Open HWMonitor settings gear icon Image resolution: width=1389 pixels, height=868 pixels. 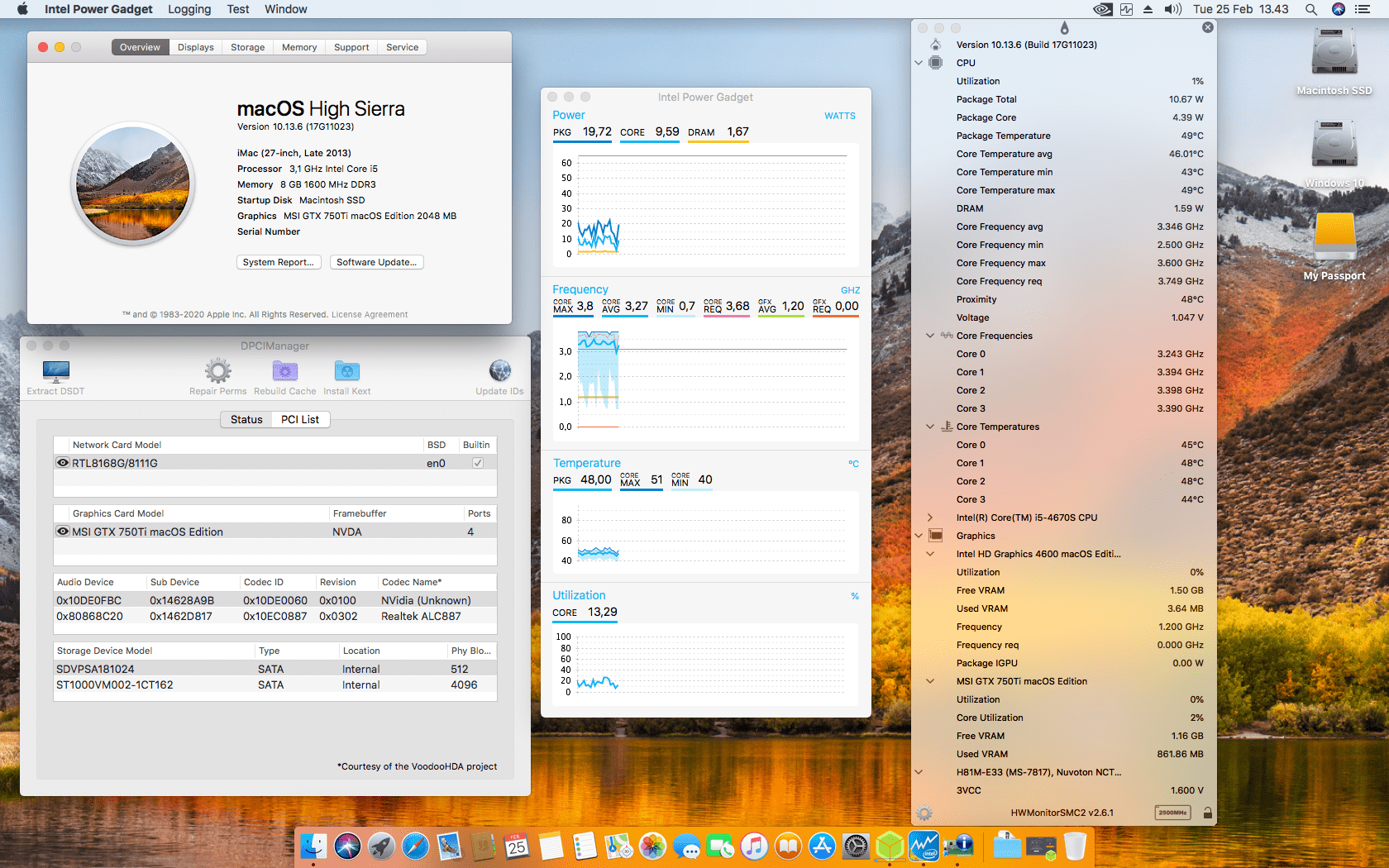pyautogui.click(x=924, y=813)
